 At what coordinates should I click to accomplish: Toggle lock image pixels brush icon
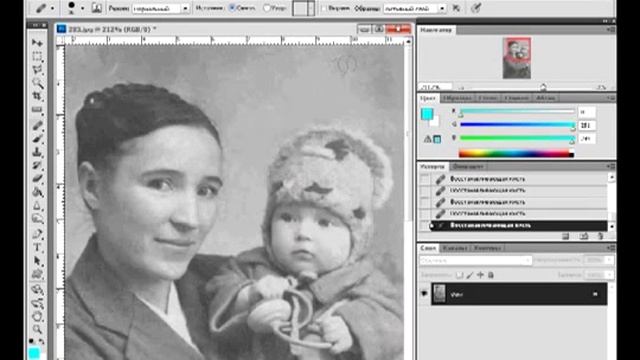[x=470, y=275]
